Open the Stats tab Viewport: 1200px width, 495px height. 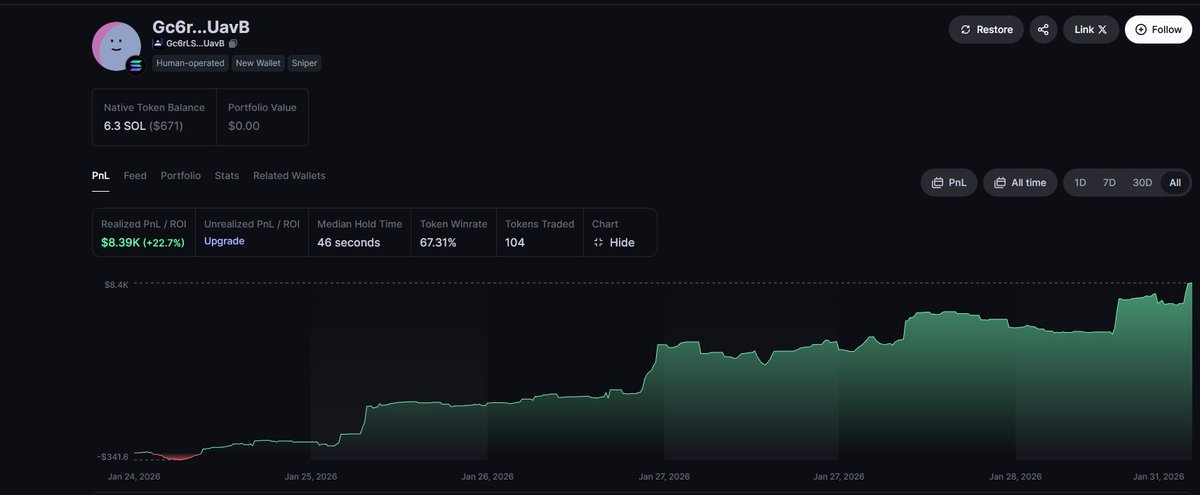click(227, 175)
